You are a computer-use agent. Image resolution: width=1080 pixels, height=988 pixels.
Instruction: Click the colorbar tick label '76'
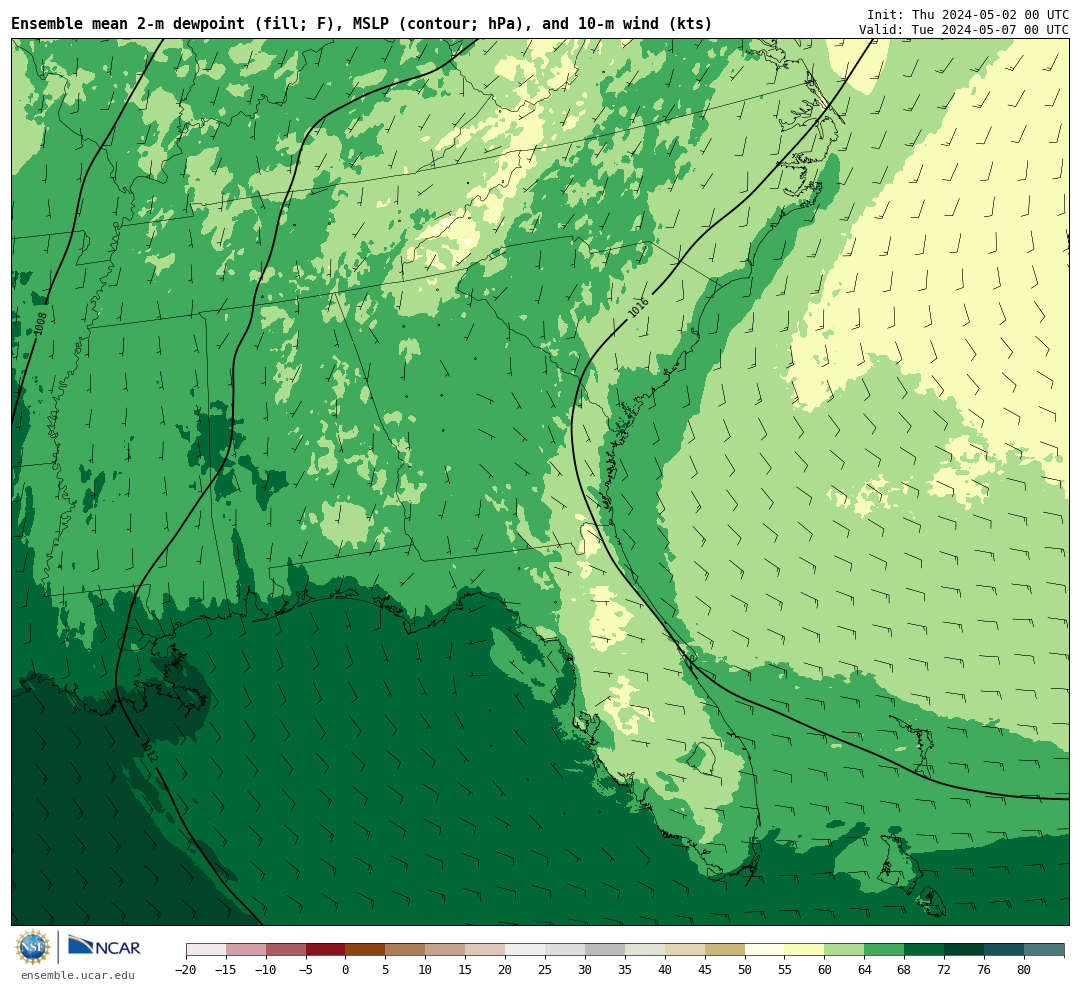coord(985,969)
